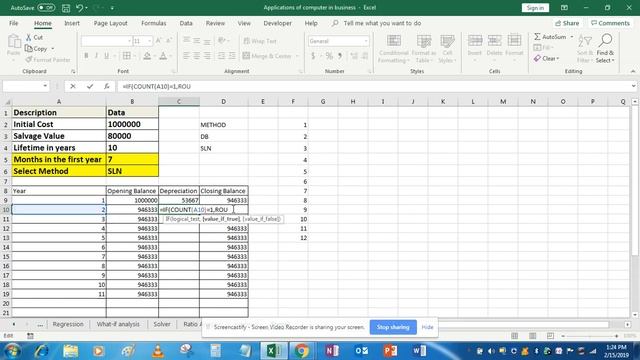Screen dimensions: 640x360
Task: Click the Cut scissors icon
Action: coord(29,37)
